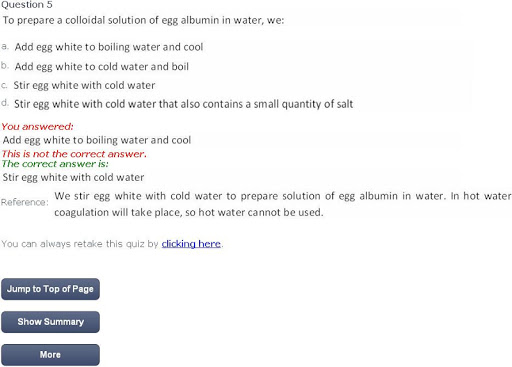Image resolution: width=512 pixels, height=367 pixels.
Task: Click the reference explanation about coagulation
Action: coord(283,204)
